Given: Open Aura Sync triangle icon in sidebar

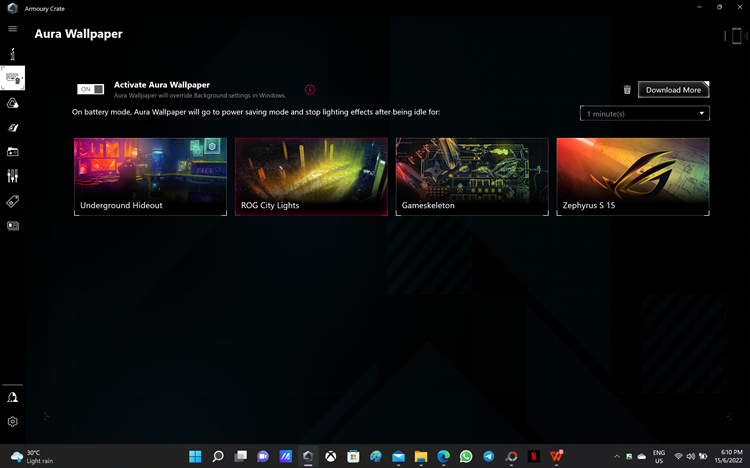Looking at the screenshot, I should (x=12, y=103).
